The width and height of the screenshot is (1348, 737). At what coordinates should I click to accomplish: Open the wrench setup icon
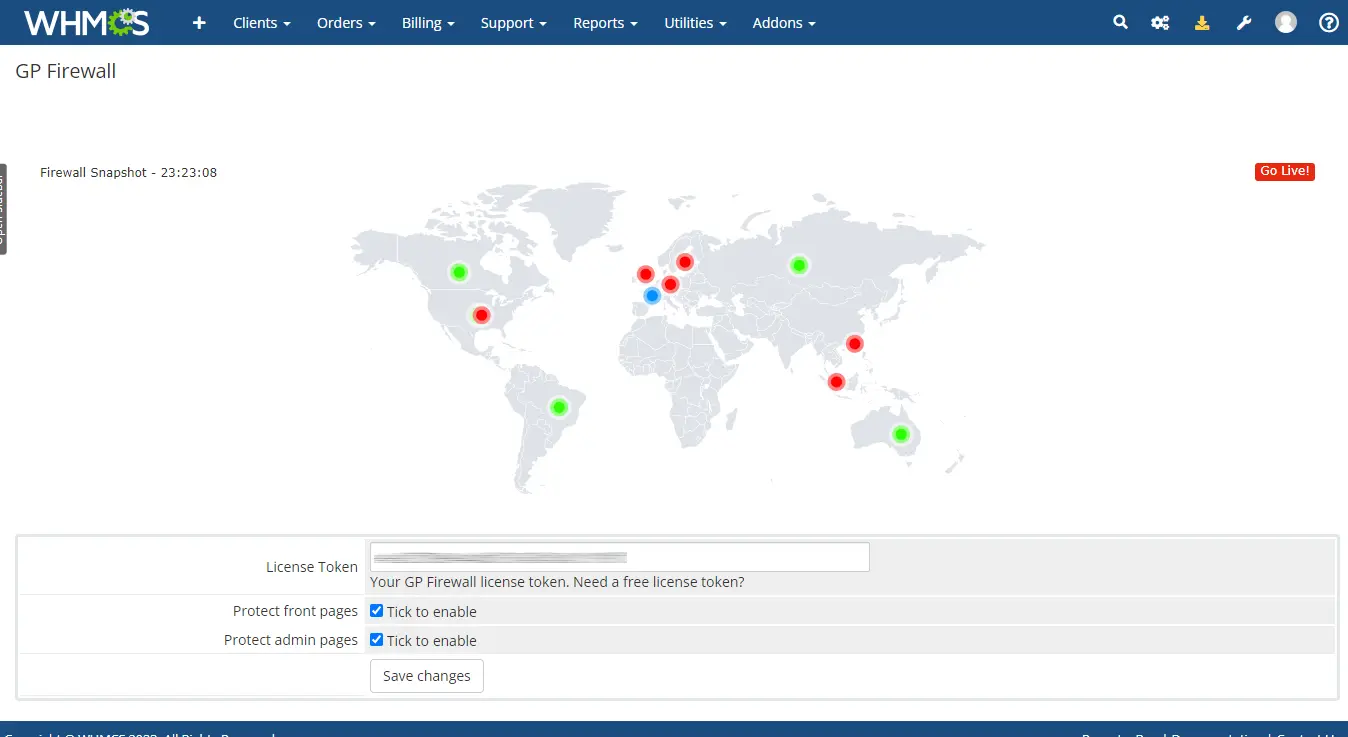(1244, 22)
